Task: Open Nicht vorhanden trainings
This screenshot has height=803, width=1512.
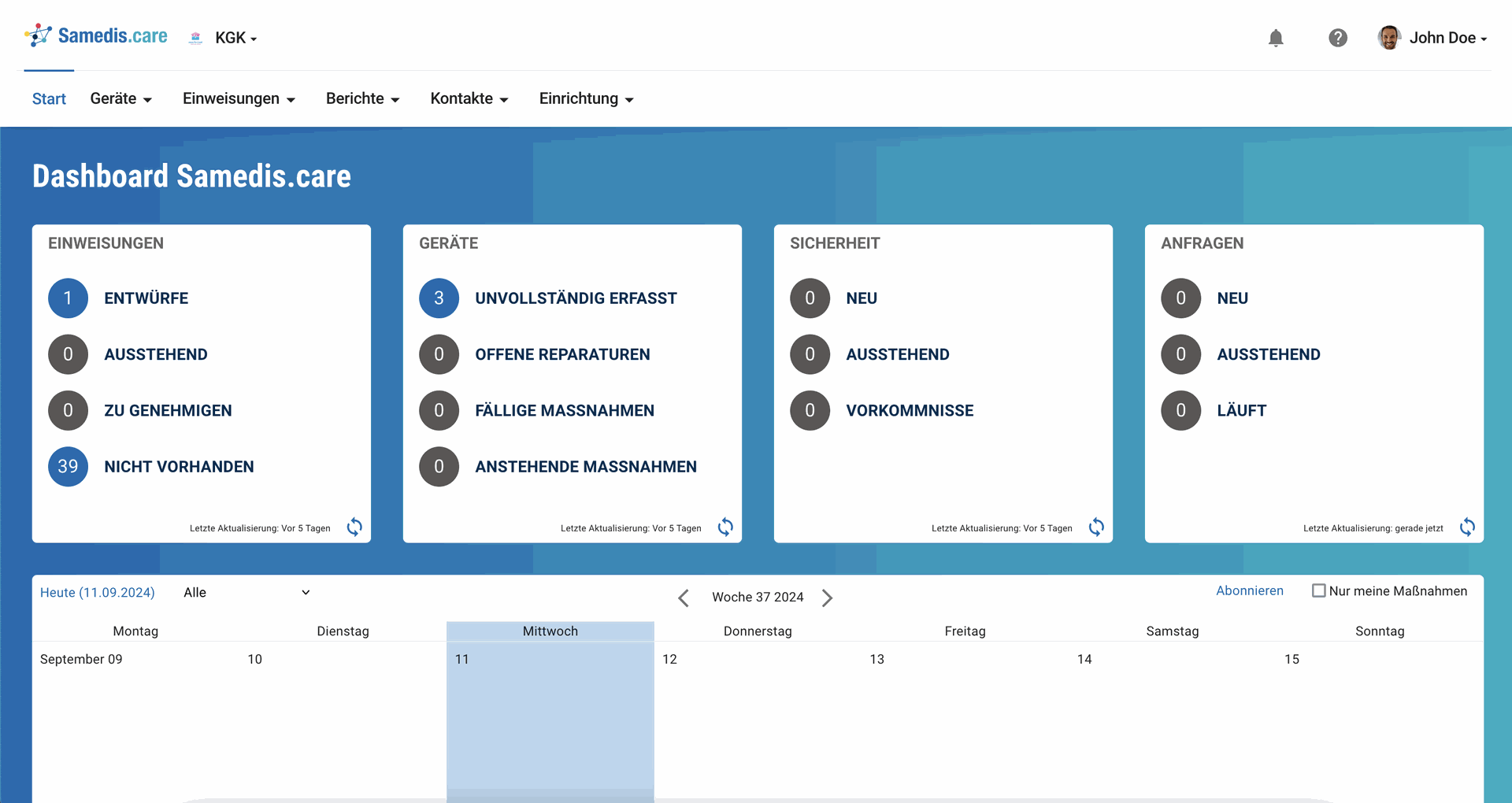Action: [179, 467]
